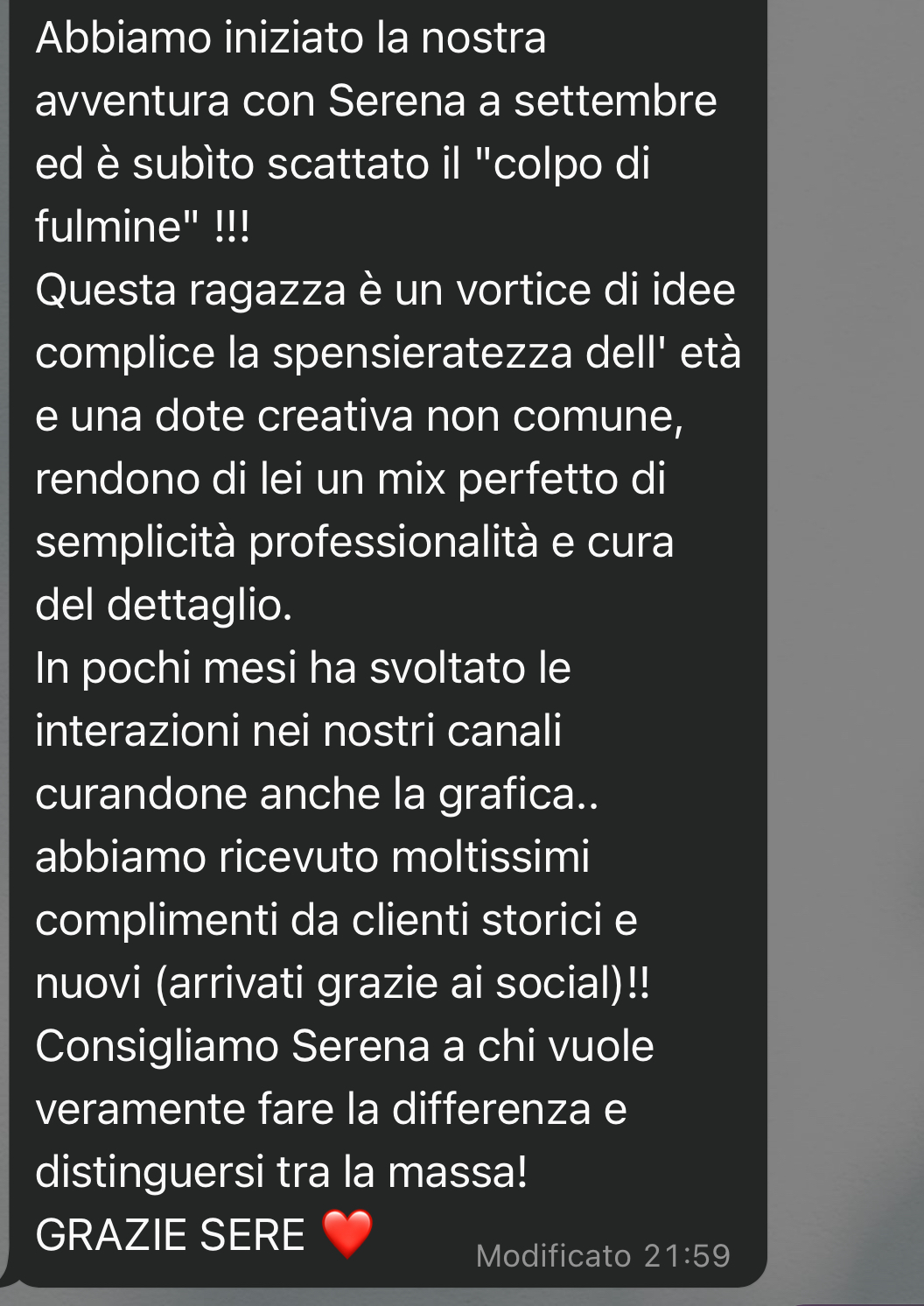
Task: Tap the red heart emoji
Action: click(347, 1233)
